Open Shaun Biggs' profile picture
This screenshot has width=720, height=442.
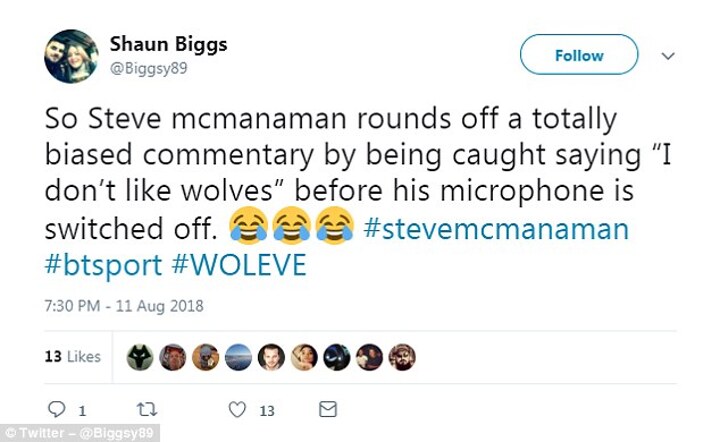tap(71, 56)
